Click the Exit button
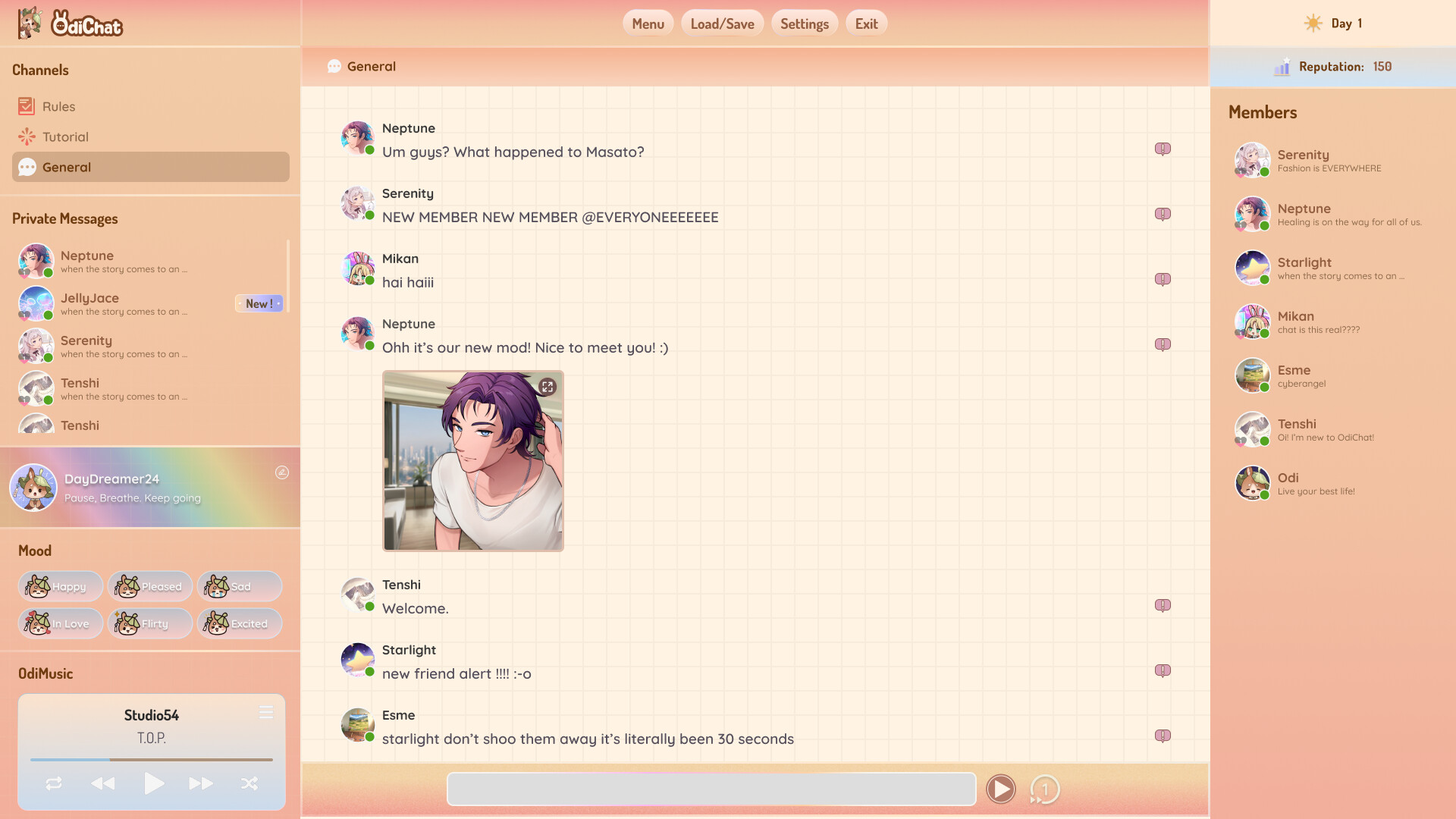Image resolution: width=1456 pixels, height=819 pixels. [867, 24]
